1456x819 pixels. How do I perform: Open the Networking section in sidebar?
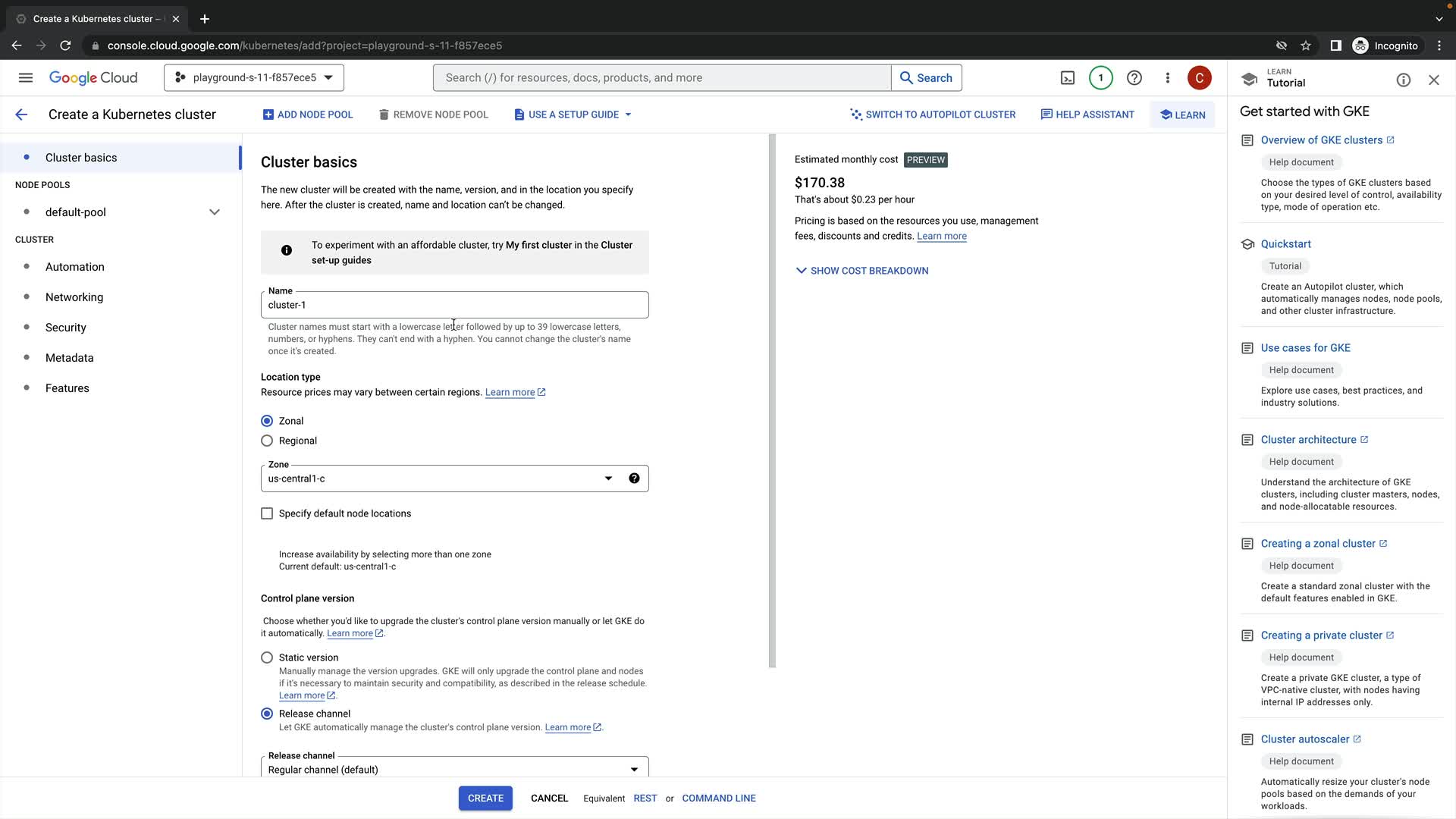74,297
